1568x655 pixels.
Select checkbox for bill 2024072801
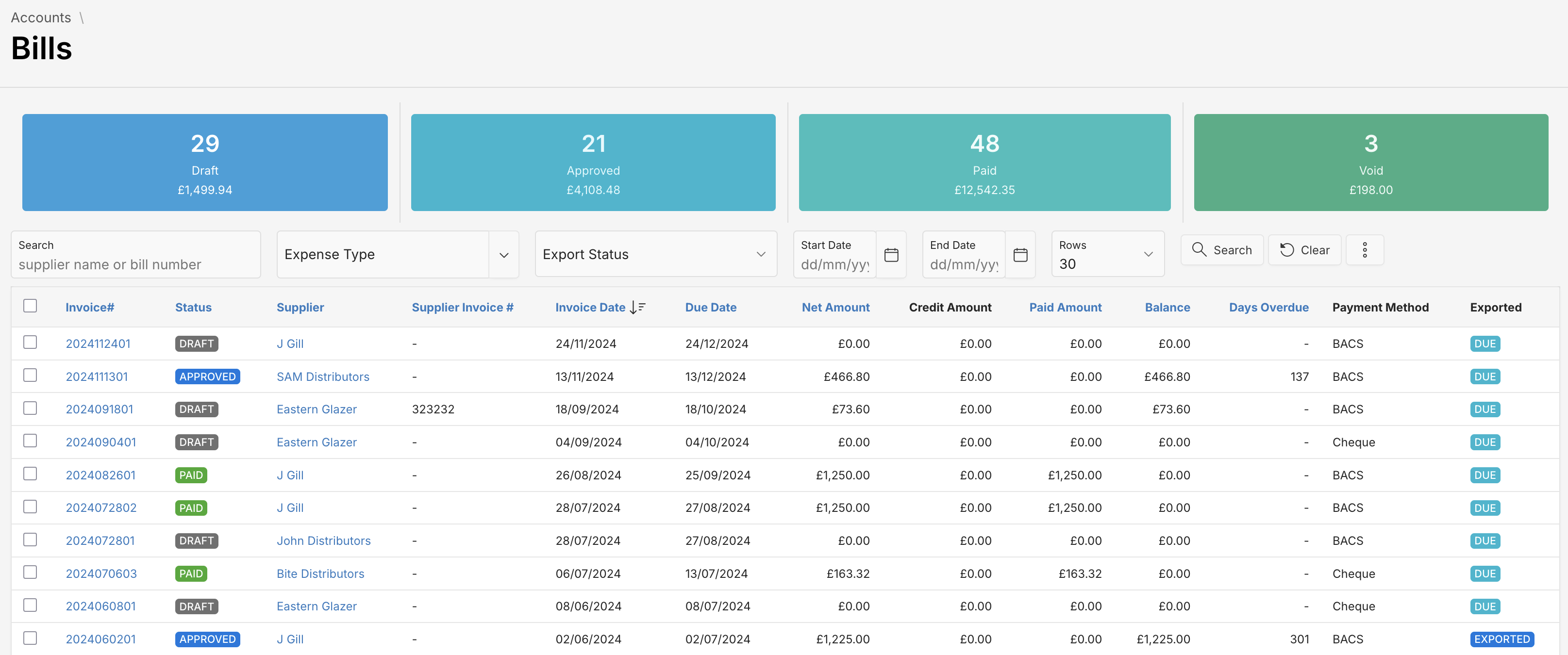pyautogui.click(x=30, y=540)
